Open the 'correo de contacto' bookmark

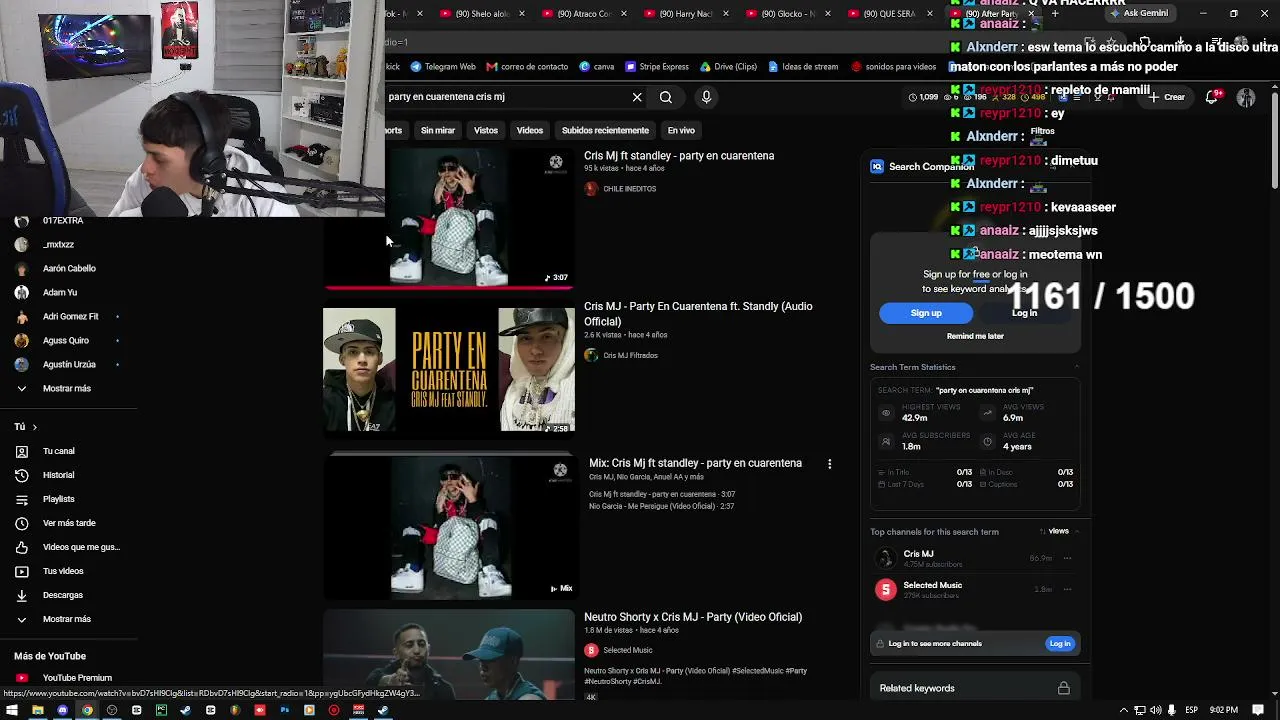pyautogui.click(x=527, y=67)
